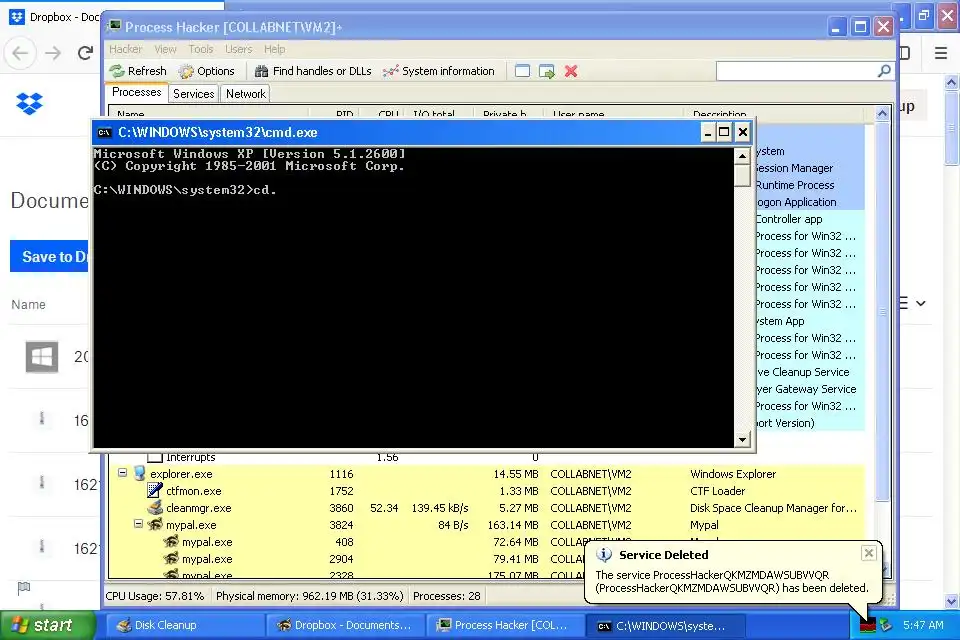Open the Help menu
This screenshot has height=640, width=960.
[274, 49]
